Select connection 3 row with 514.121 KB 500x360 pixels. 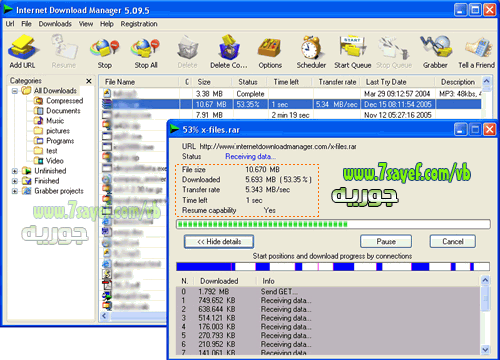point(328,318)
